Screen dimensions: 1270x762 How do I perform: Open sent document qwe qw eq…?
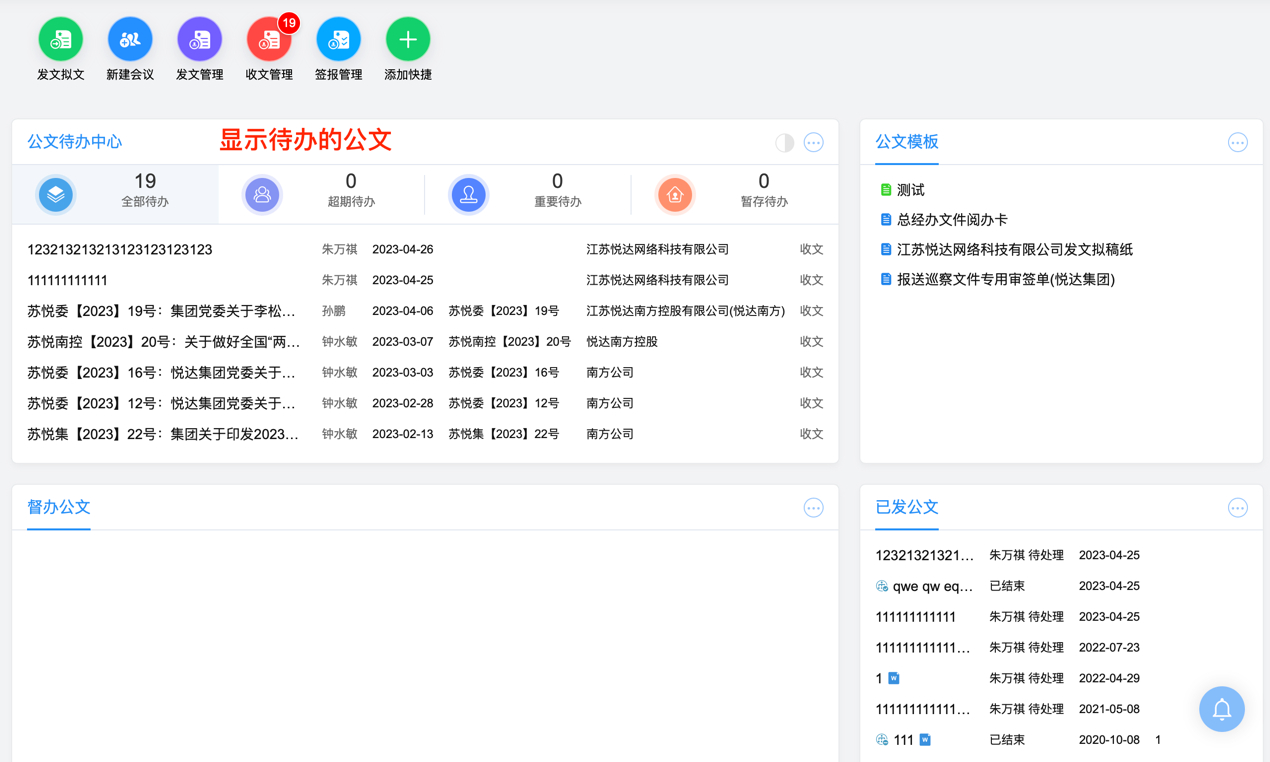(x=932, y=586)
